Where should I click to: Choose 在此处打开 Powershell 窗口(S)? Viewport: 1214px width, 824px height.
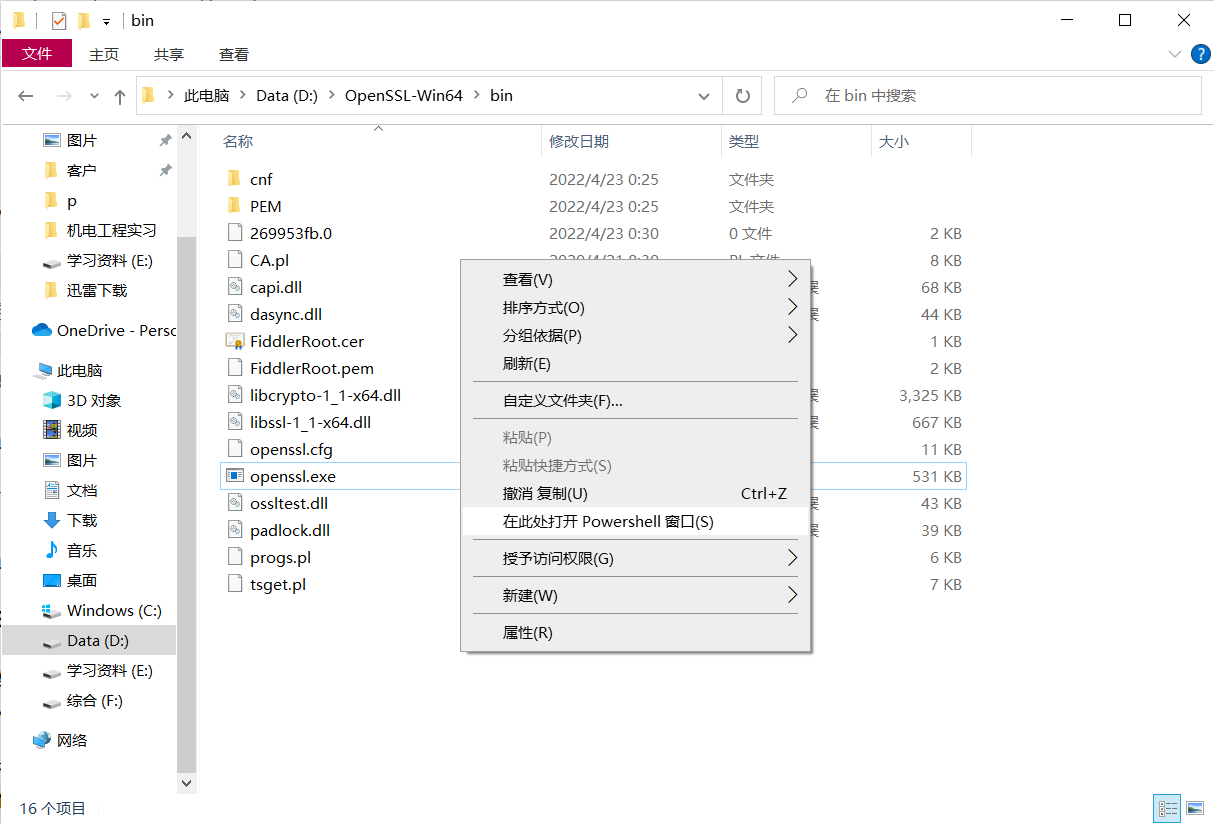(608, 521)
